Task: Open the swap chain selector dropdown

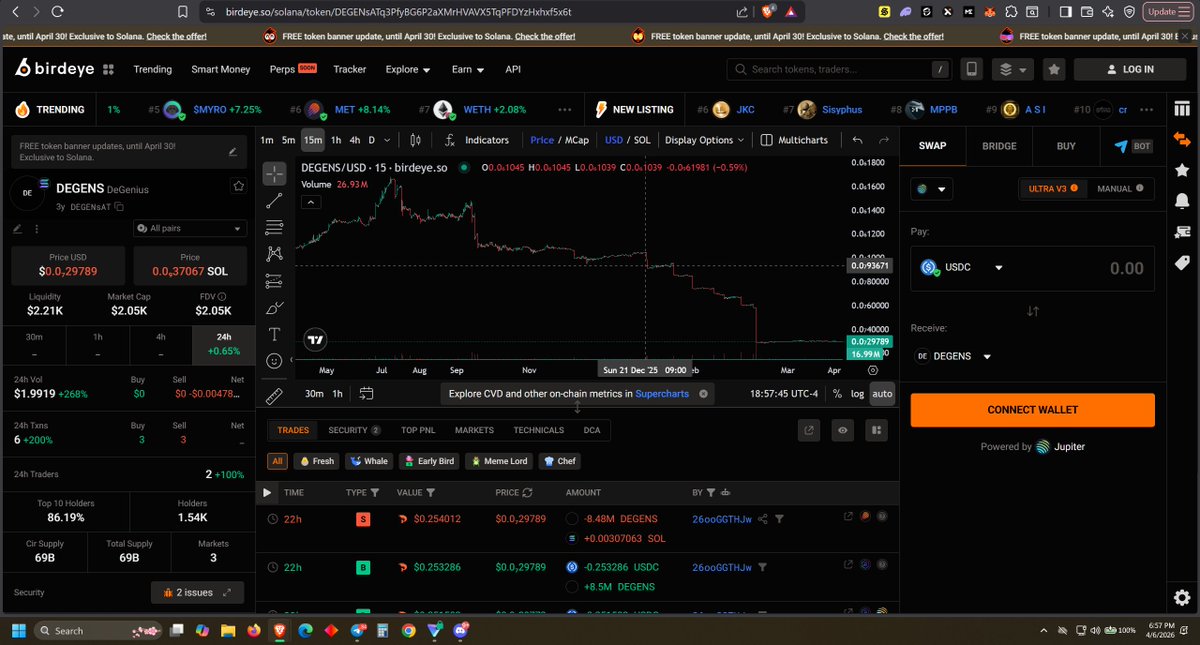Action: tap(931, 188)
